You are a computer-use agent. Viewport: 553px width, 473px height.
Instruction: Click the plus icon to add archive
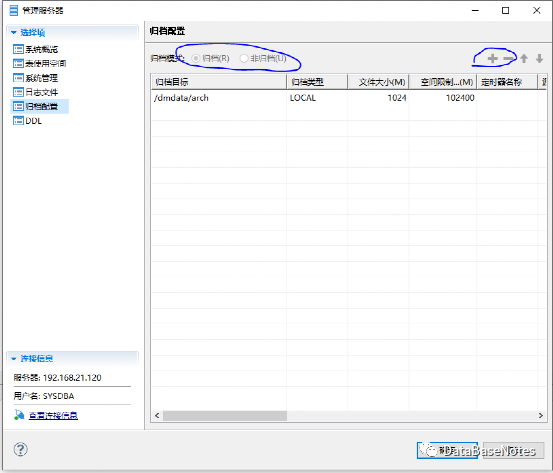pos(493,59)
